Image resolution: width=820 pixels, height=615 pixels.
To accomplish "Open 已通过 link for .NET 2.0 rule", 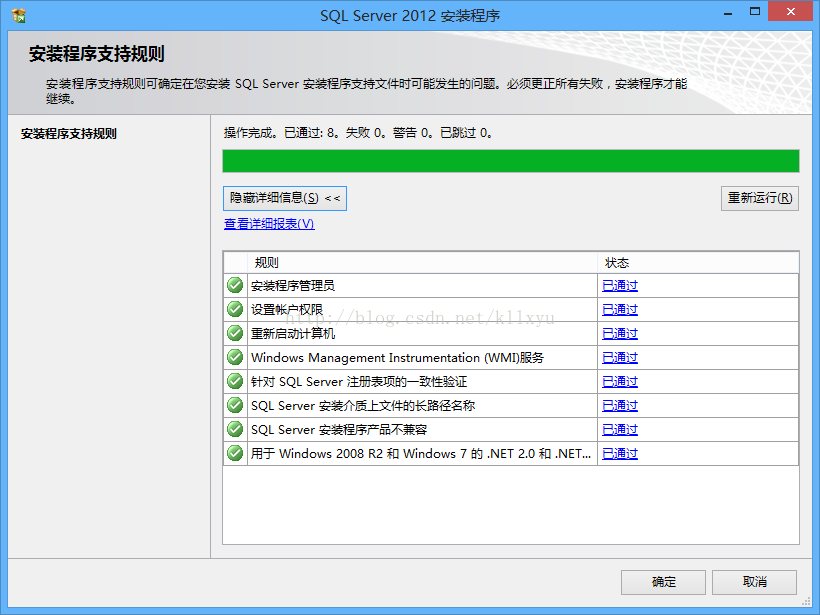I will click(x=620, y=454).
